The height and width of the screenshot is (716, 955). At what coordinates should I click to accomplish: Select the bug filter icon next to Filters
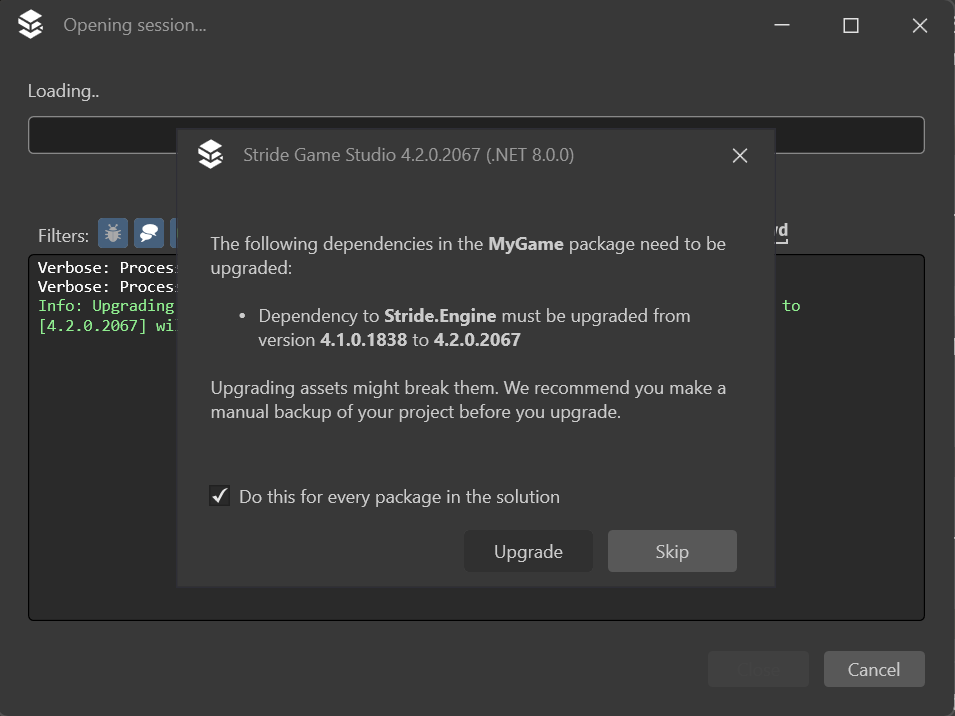pyautogui.click(x=112, y=233)
